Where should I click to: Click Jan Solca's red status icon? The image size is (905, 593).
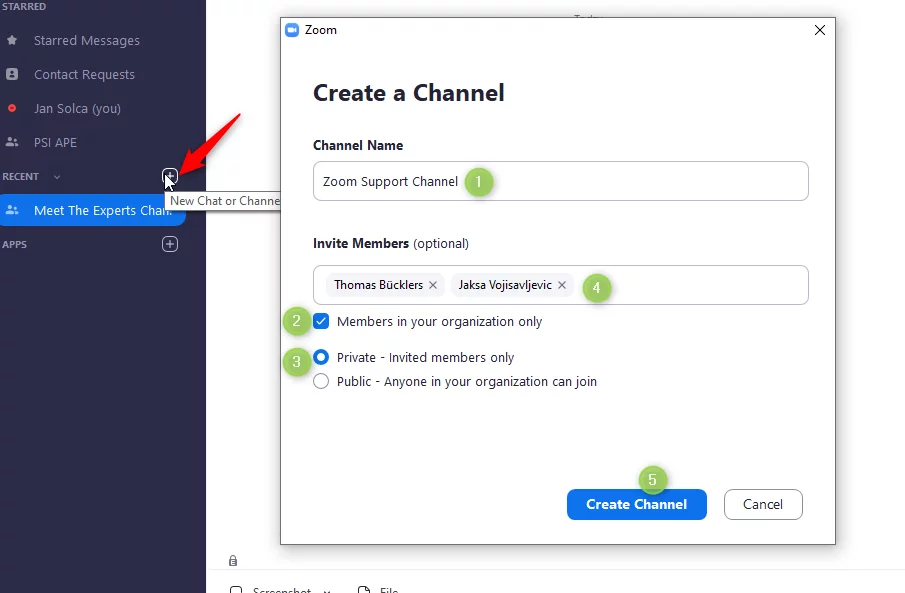coord(12,109)
